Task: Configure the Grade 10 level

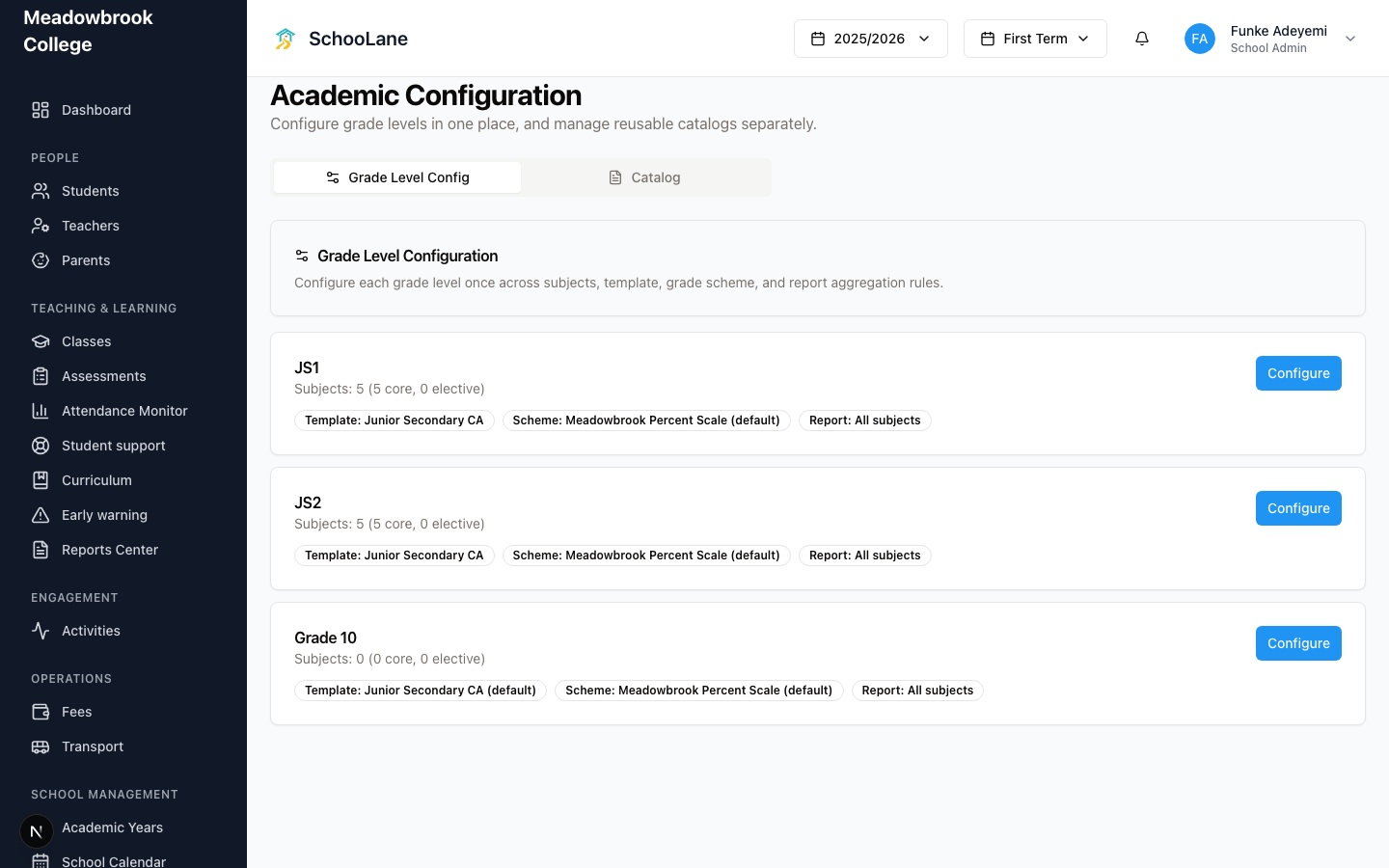Action: [1298, 643]
